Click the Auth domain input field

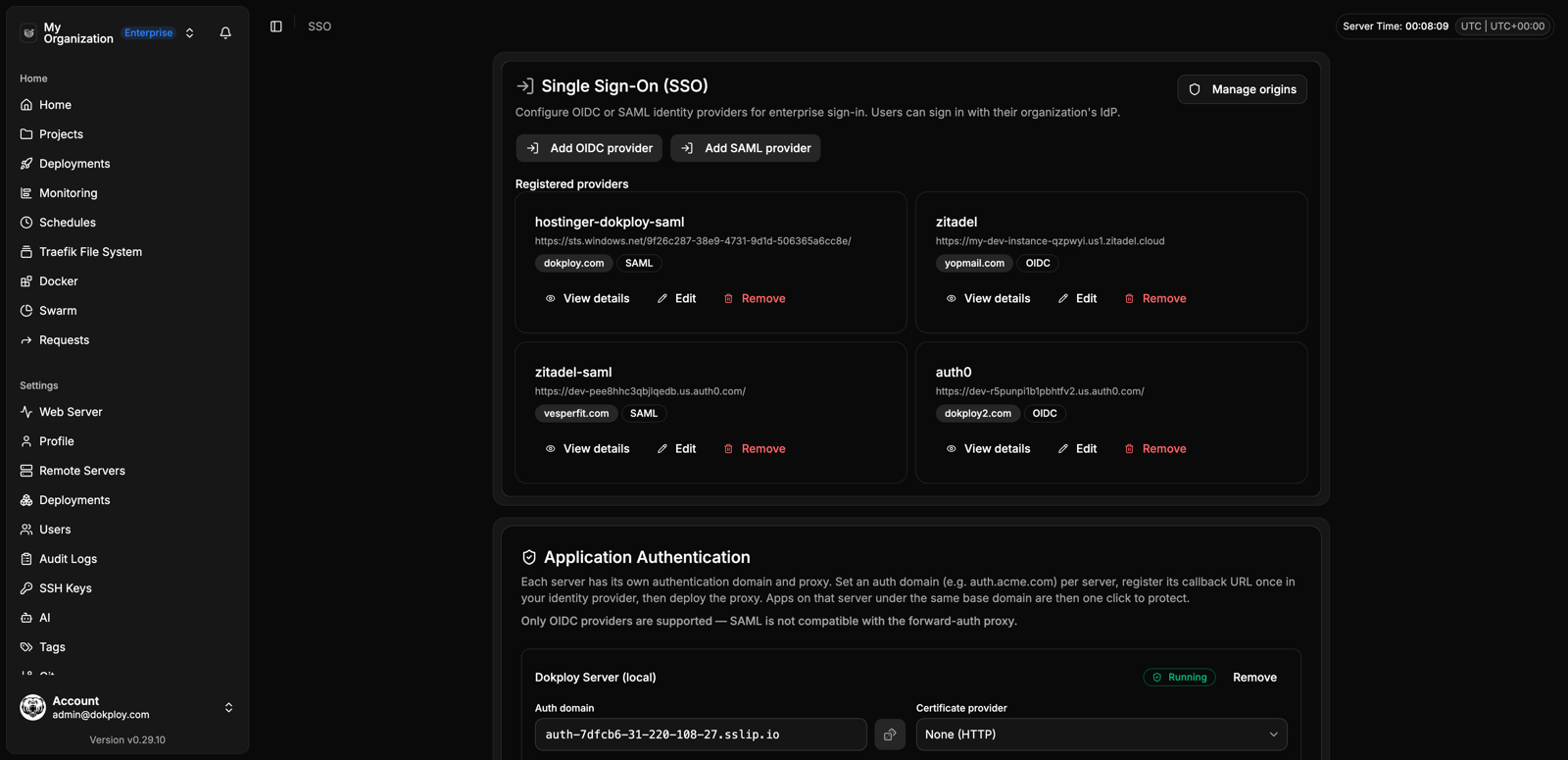pyautogui.click(x=701, y=735)
